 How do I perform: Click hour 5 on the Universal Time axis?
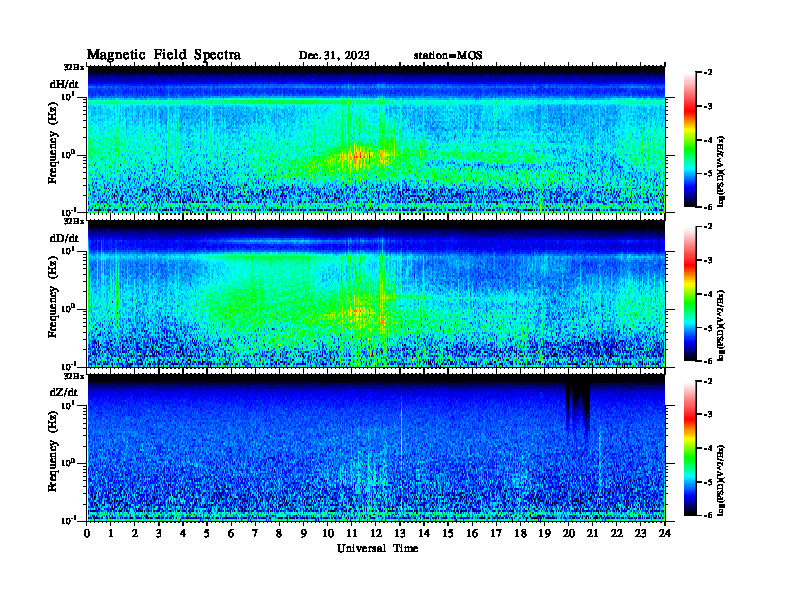tap(207, 534)
